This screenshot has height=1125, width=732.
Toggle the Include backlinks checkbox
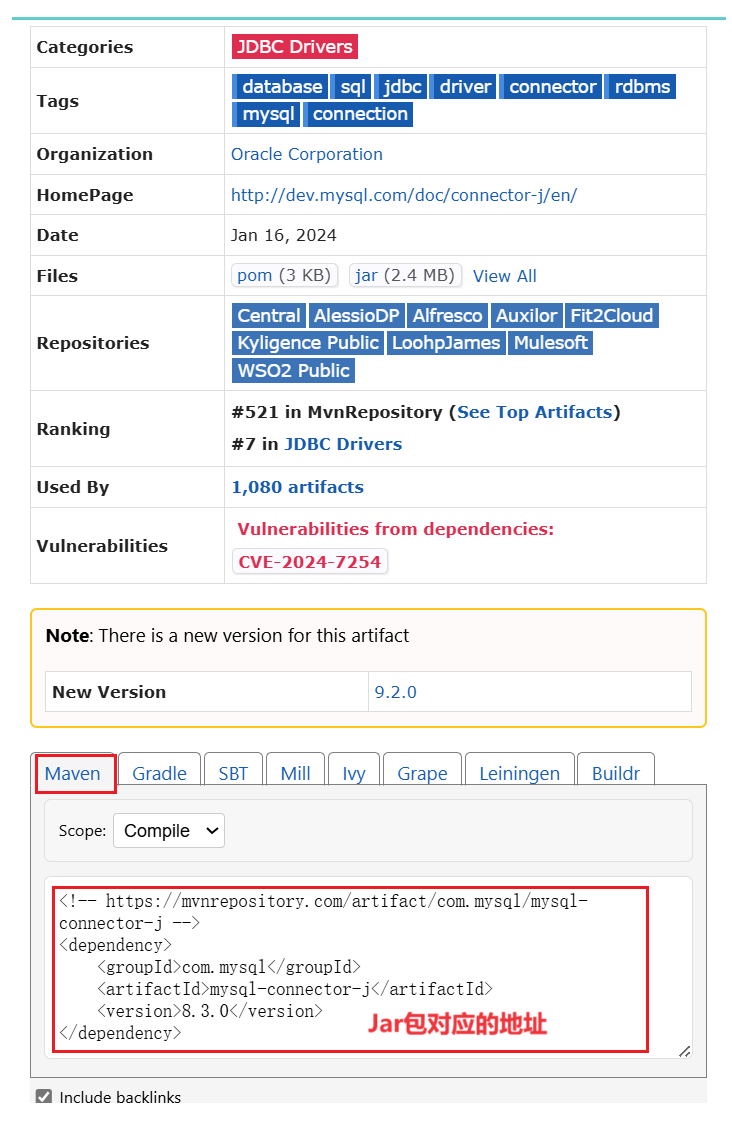click(x=44, y=1097)
